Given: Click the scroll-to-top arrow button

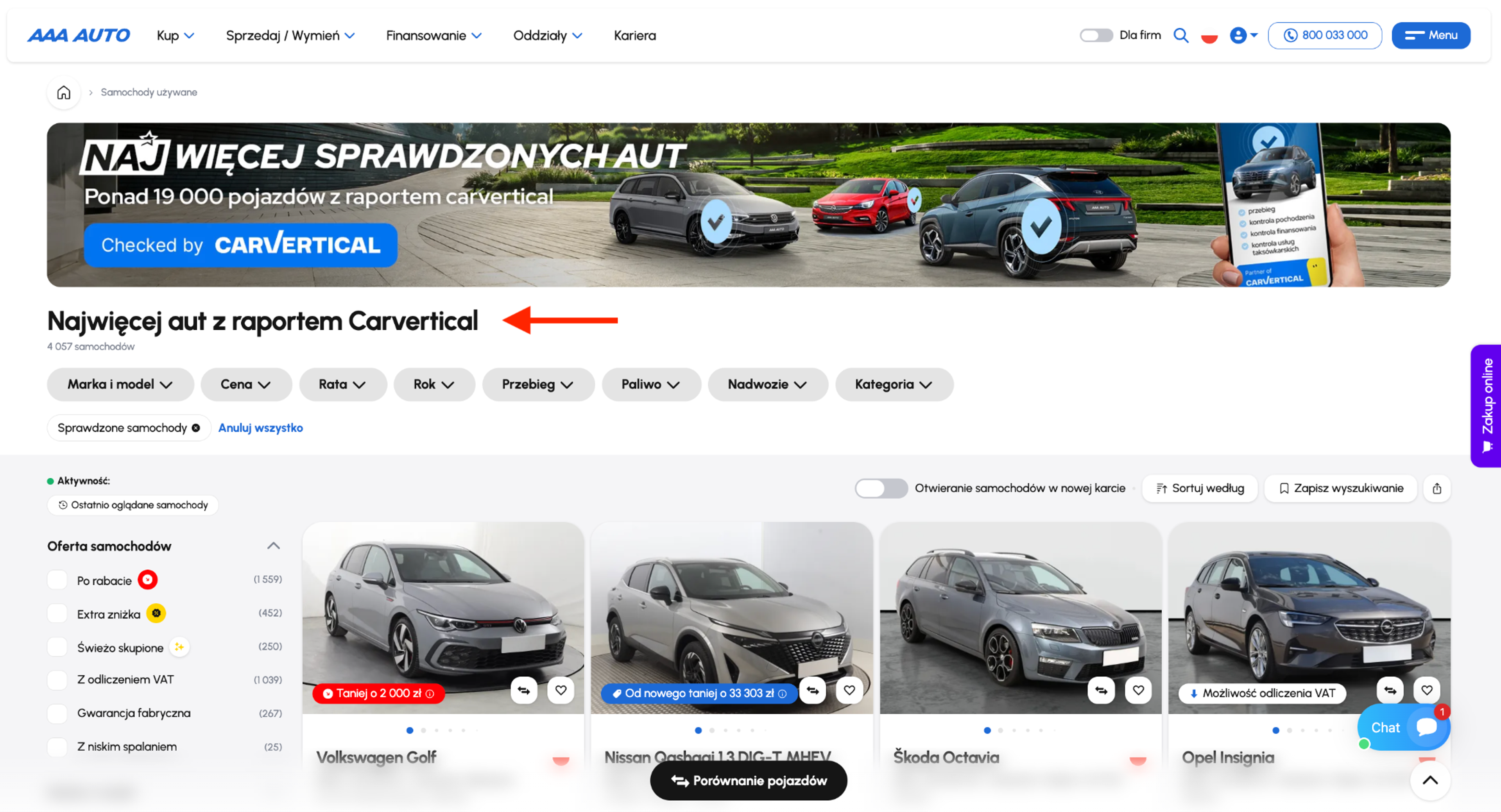Looking at the screenshot, I should pyautogui.click(x=1430, y=781).
